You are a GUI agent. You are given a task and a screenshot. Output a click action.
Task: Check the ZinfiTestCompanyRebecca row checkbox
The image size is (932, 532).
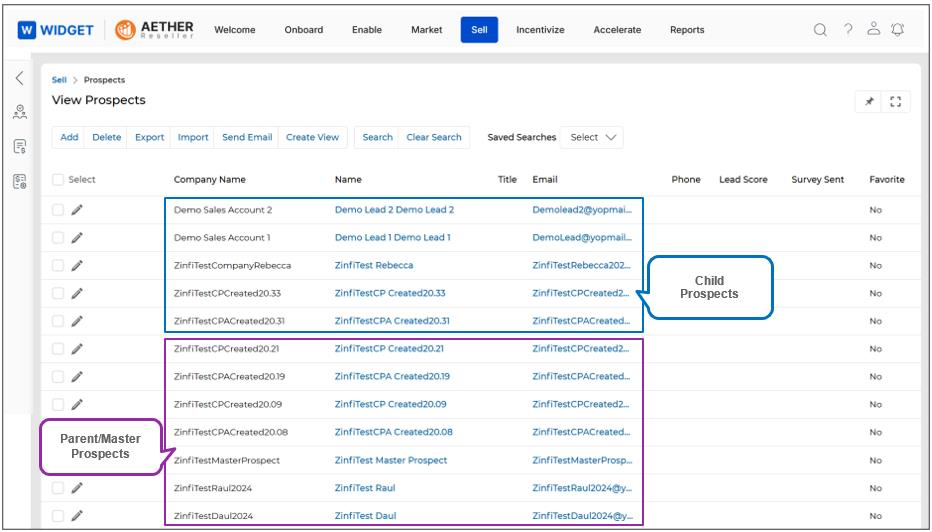point(58,265)
